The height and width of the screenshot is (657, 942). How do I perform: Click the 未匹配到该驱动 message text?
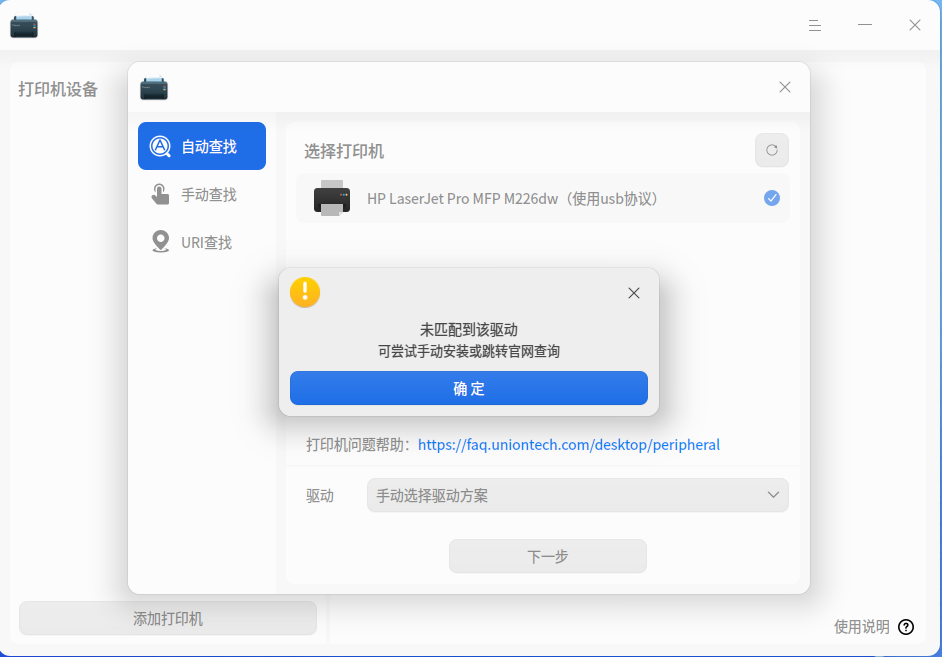[469, 330]
